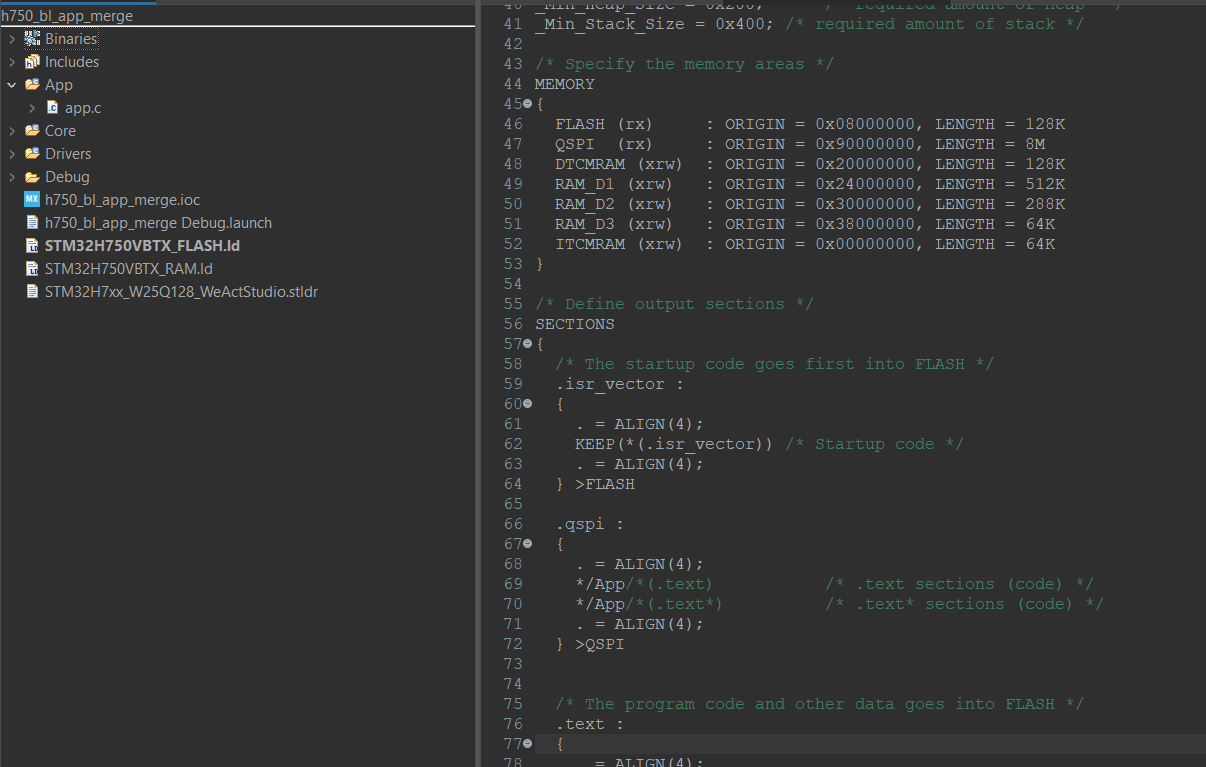Fold the isr_vector block at line 60
Viewport: 1206px width, 767px height.
click(x=528, y=403)
